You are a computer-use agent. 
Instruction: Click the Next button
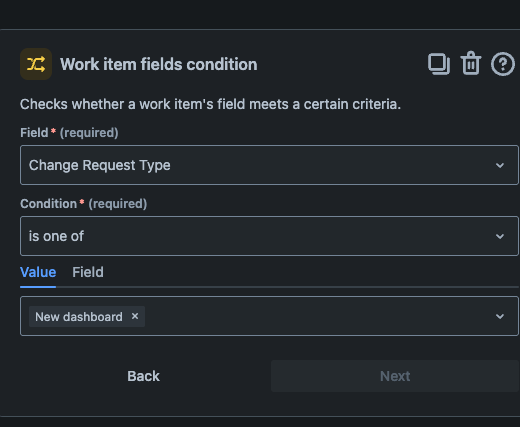pyautogui.click(x=395, y=376)
